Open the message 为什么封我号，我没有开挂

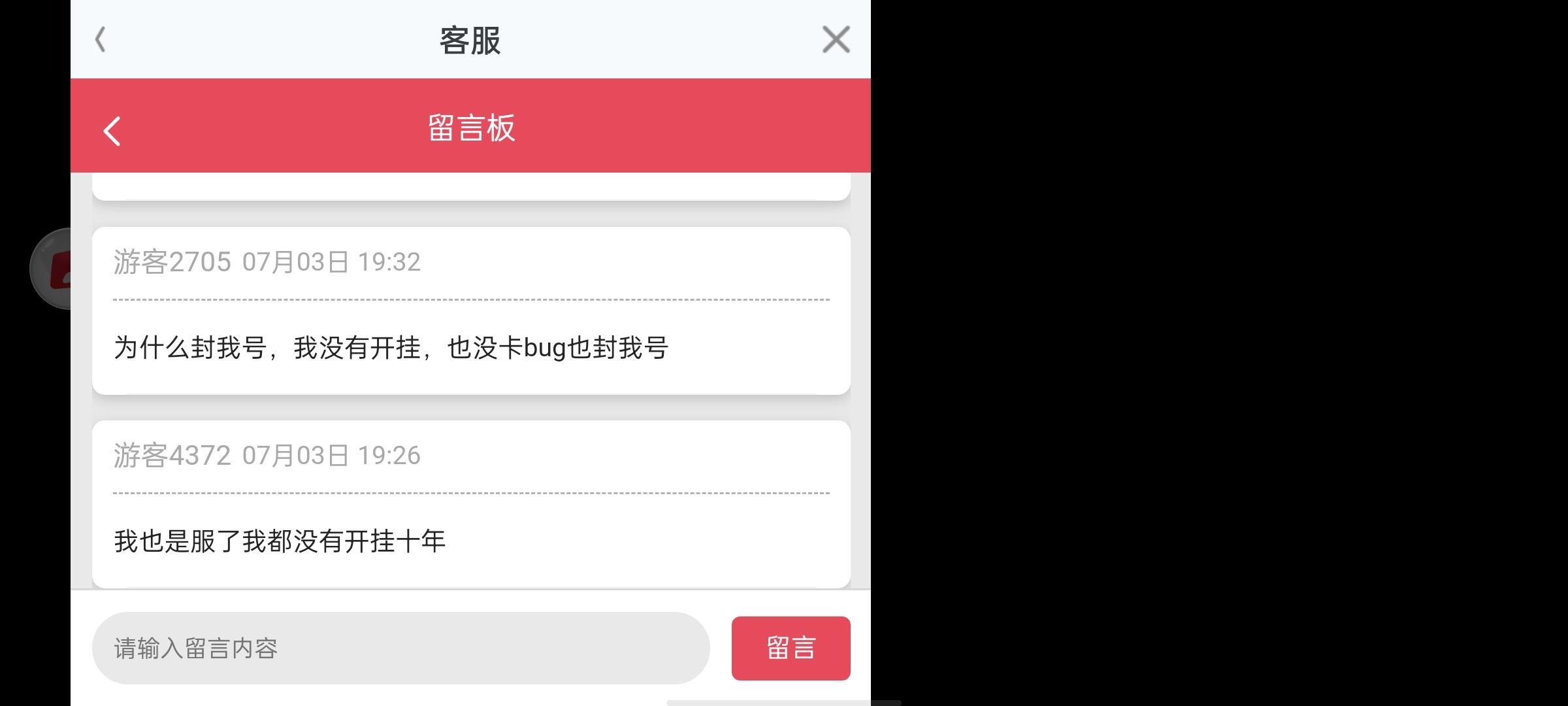[391, 348]
